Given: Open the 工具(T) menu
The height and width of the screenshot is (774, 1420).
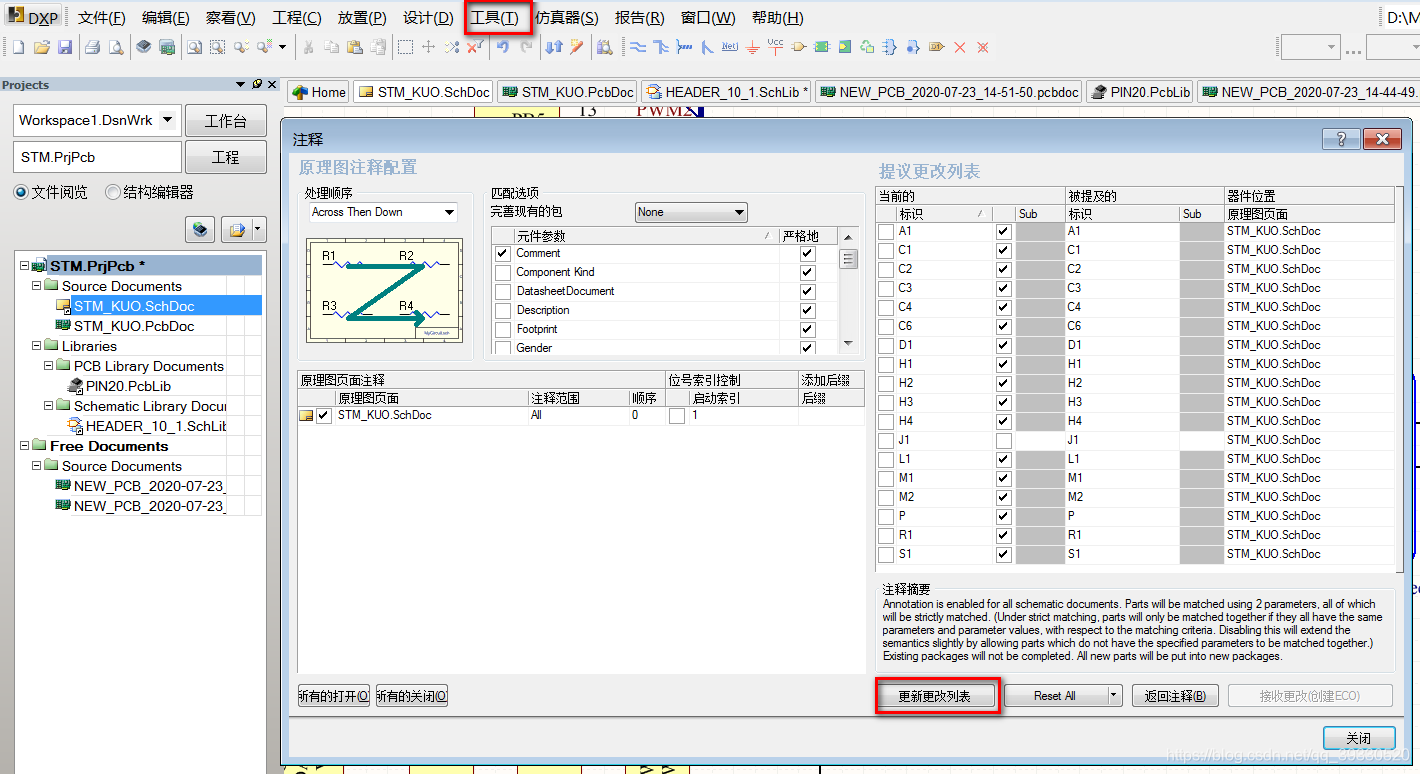Looking at the screenshot, I should (494, 18).
